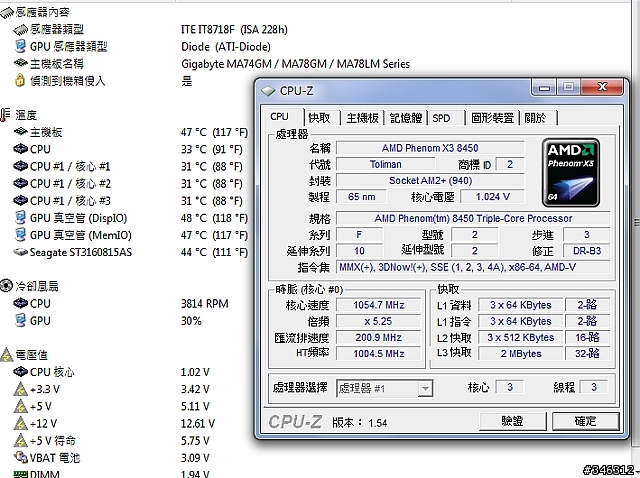This screenshot has width=640, height=478.
Task: Click the 主機板名稱 motherboard icon
Action: 20,63
